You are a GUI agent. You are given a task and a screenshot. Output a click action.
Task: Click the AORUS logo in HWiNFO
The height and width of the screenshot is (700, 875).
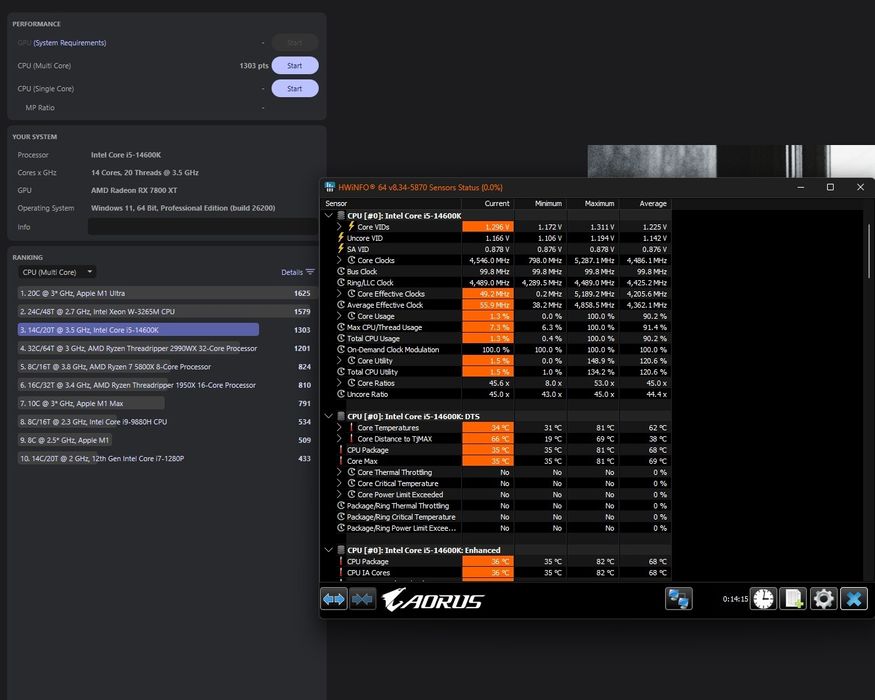pyautogui.click(x=433, y=600)
